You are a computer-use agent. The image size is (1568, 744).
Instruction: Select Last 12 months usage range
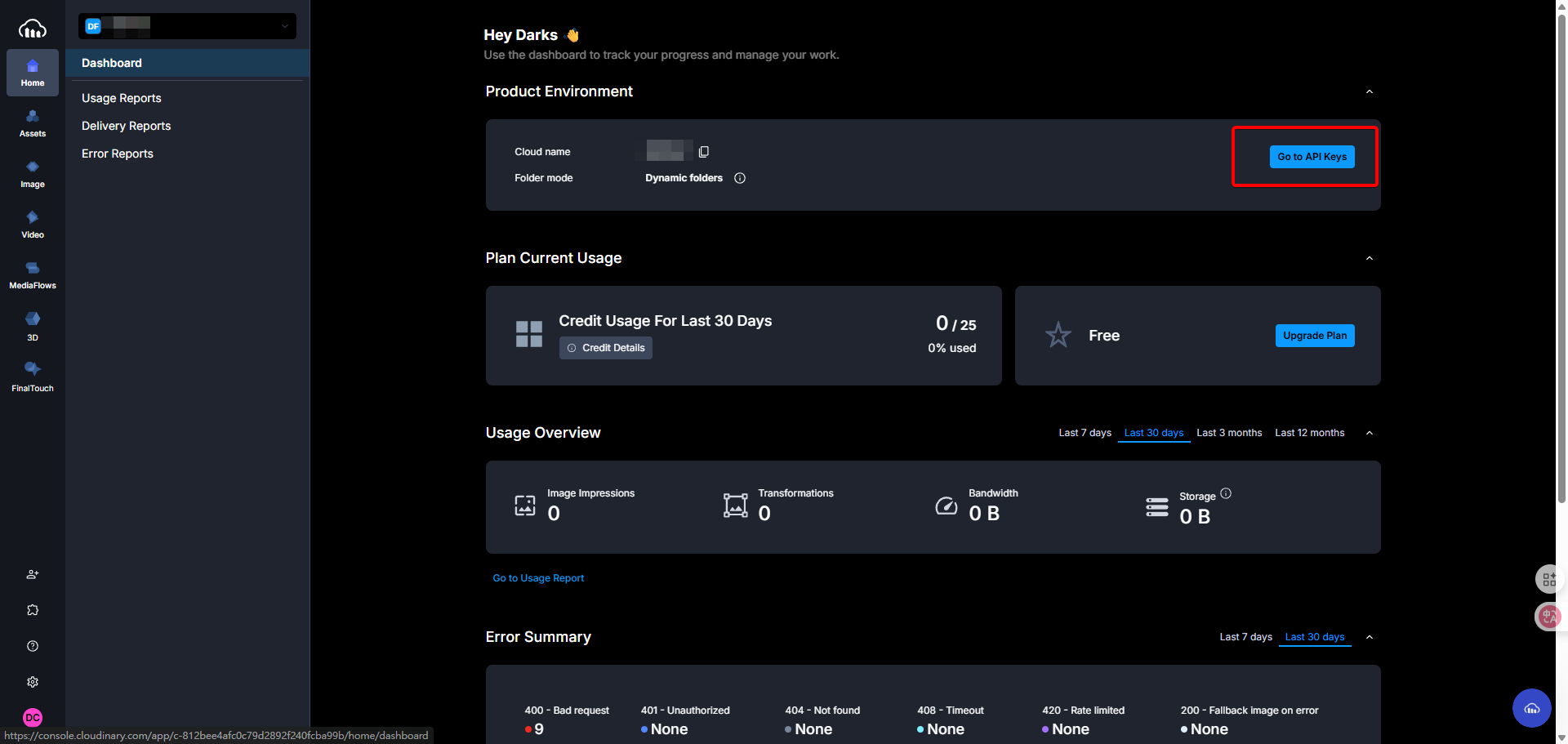coord(1309,433)
